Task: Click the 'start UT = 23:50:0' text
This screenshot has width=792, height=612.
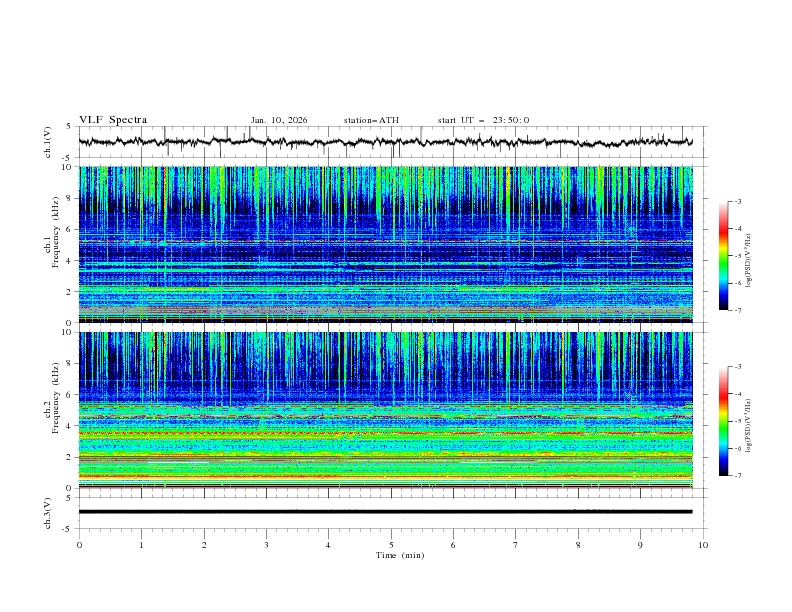Action: (x=483, y=120)
